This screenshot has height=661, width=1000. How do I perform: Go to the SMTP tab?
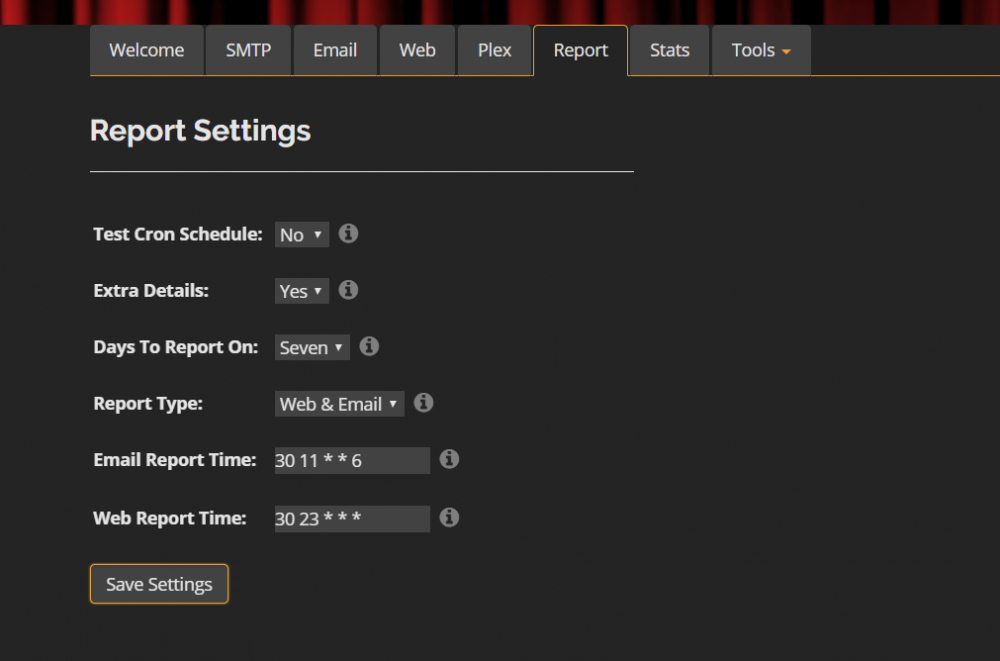coord(248,50)
